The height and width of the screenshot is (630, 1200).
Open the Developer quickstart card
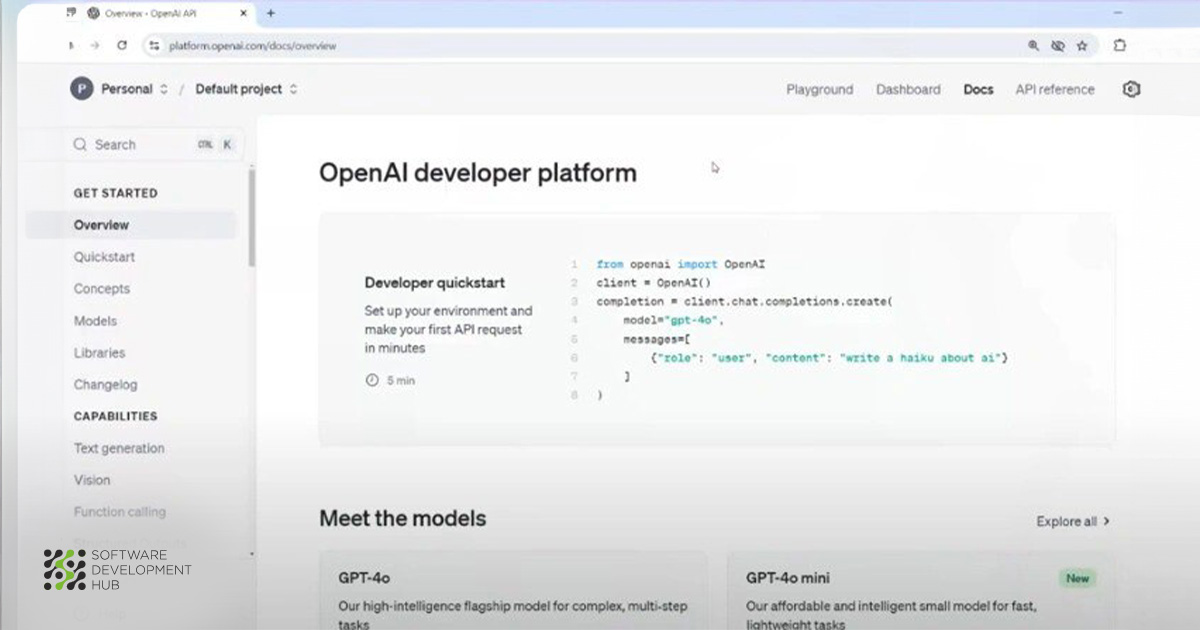pos(717,329)
